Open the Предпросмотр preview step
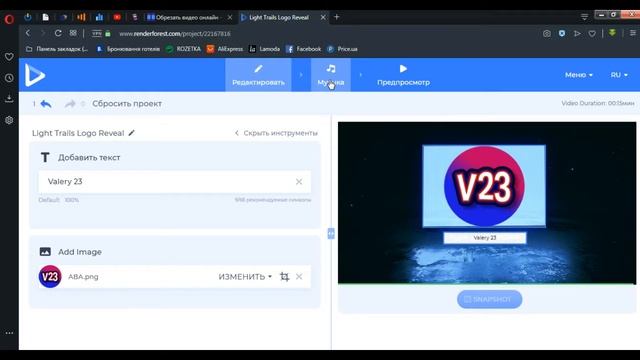640x360 pixels. [x=403, y=75]
